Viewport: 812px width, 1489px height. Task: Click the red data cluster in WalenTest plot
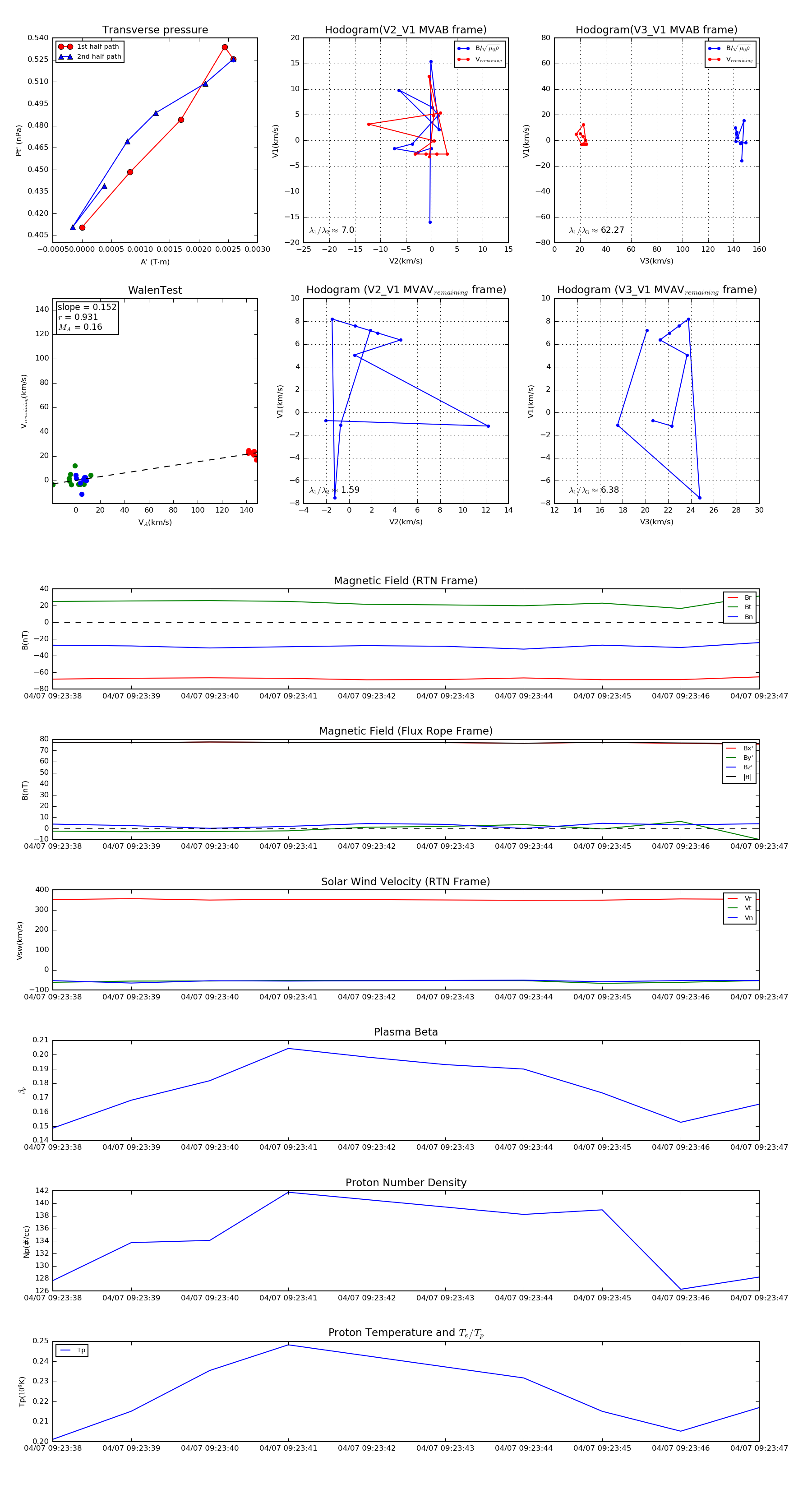[252, 454]
